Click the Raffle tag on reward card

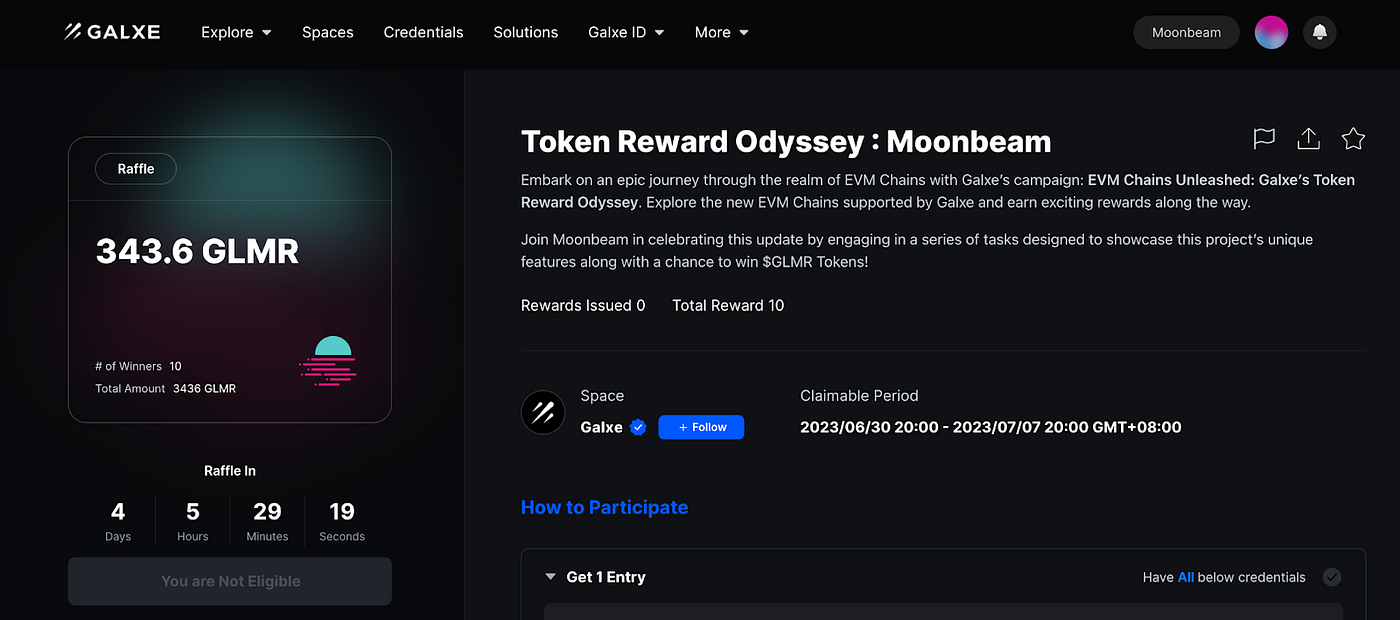click(136, 169)
